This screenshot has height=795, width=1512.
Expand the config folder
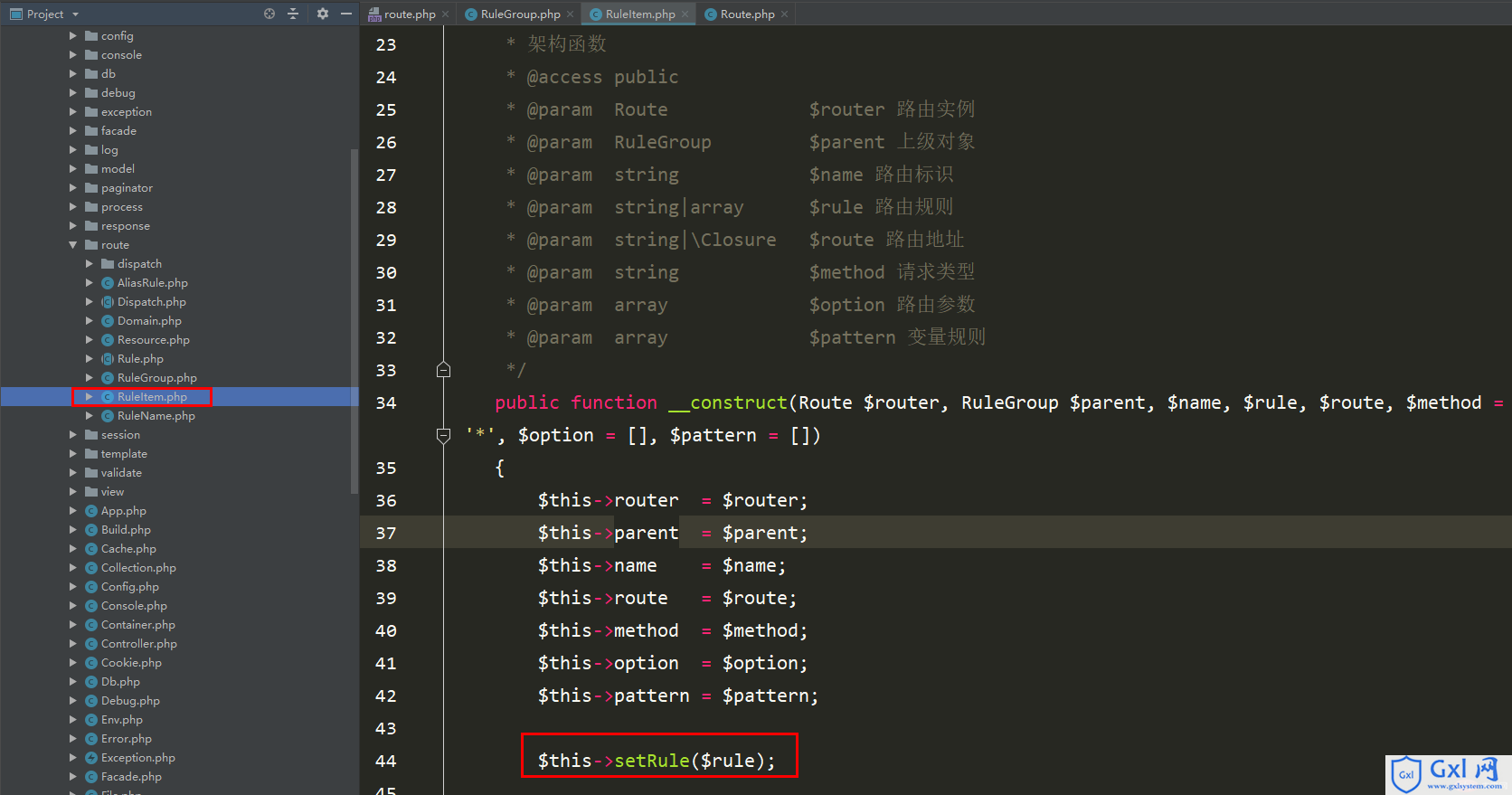point(73,36)
